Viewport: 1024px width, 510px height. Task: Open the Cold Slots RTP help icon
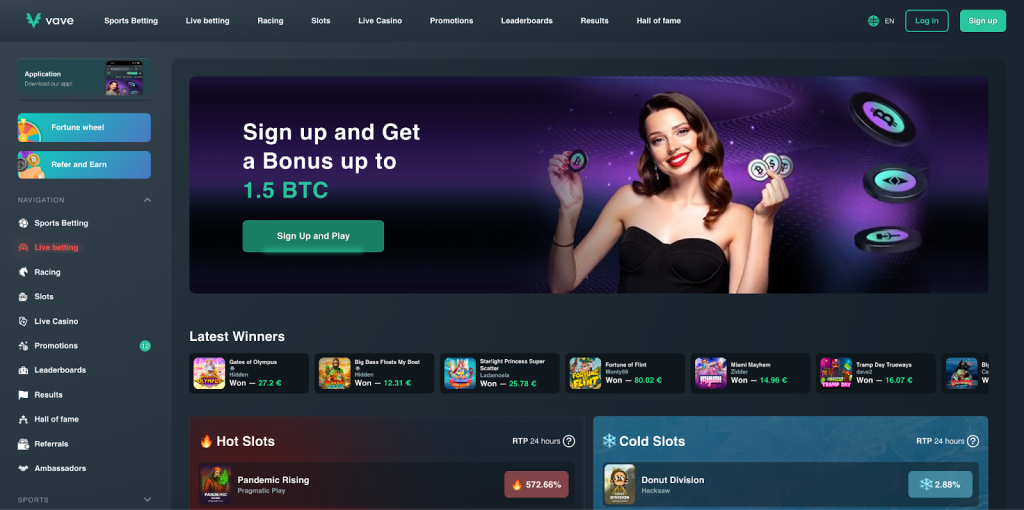click(x=973, y=441)
